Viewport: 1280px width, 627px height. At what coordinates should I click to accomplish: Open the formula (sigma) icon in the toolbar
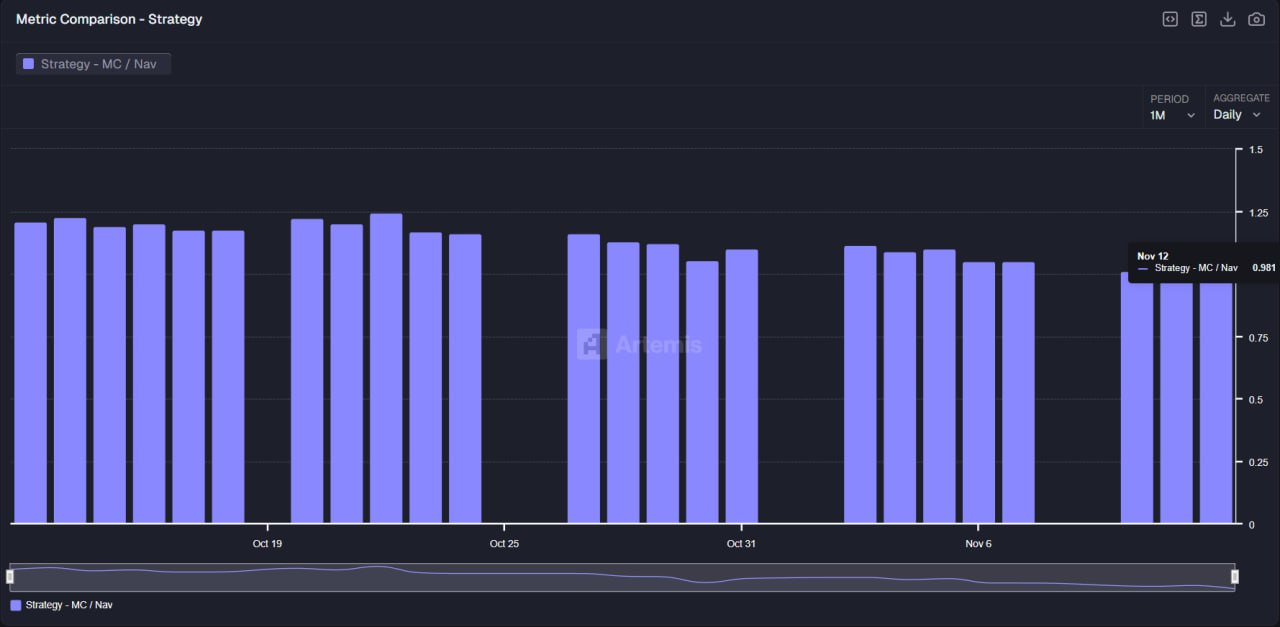(1198, 19)
